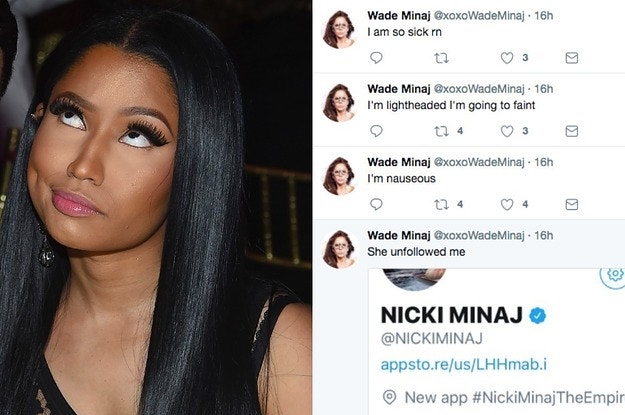Screen dimensions: 625x415
Task: Click the #NickiMinajTheEmpire hashtag
Action: pyautogui.click(x=548, y=397)
